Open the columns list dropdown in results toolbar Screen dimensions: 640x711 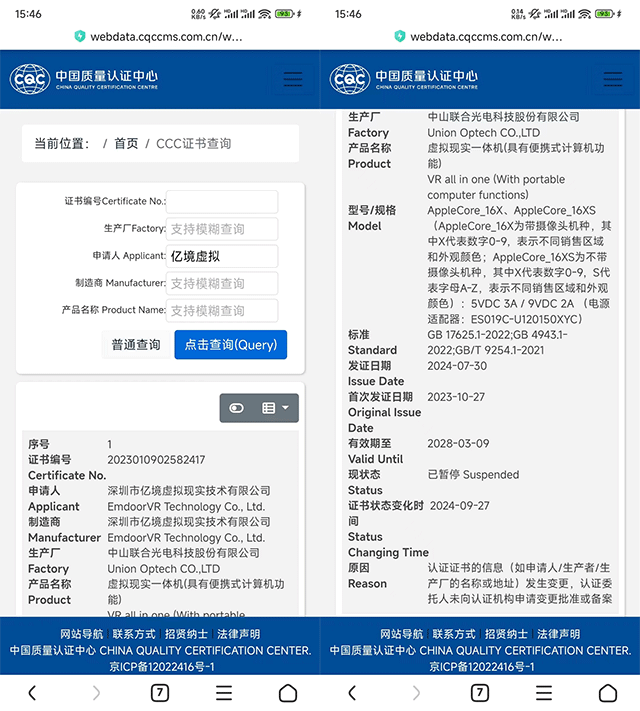point(275,408)
